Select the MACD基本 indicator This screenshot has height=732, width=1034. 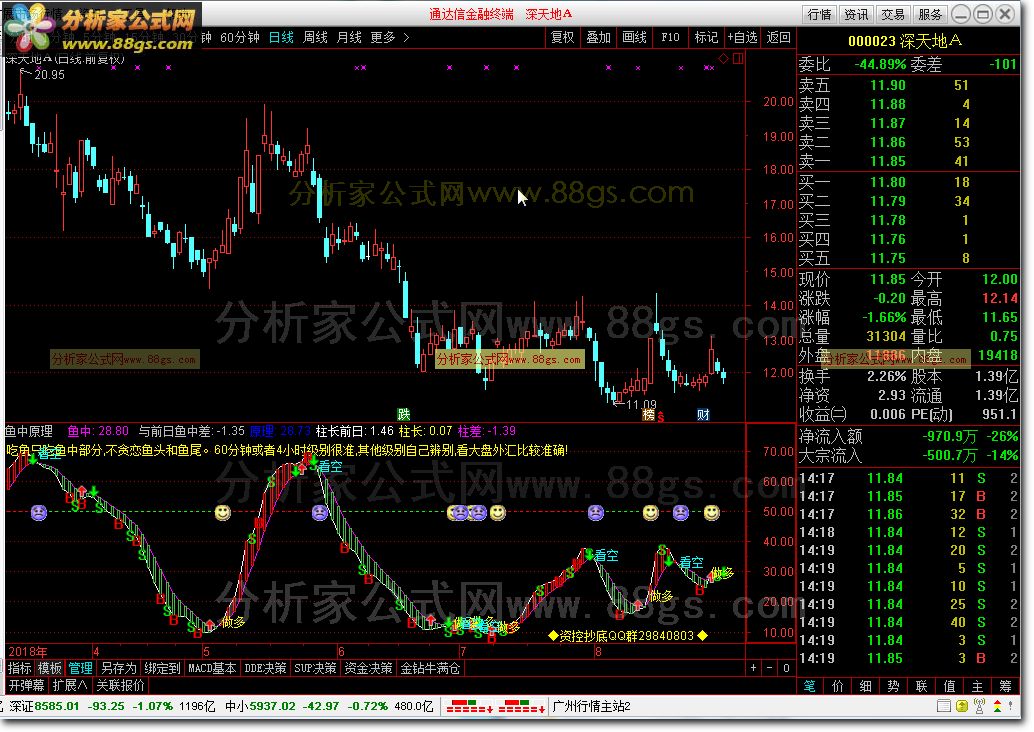click(x=212, y=668)
